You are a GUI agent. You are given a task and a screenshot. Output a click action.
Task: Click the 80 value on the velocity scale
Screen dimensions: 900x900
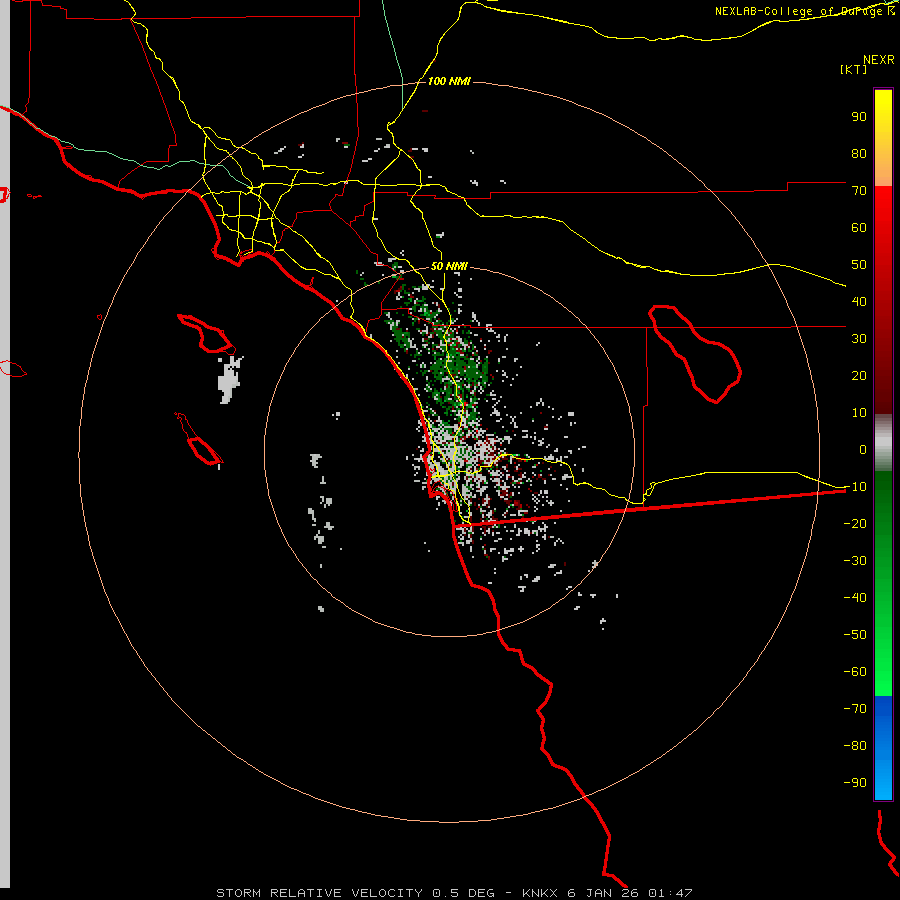coord(859,153)
